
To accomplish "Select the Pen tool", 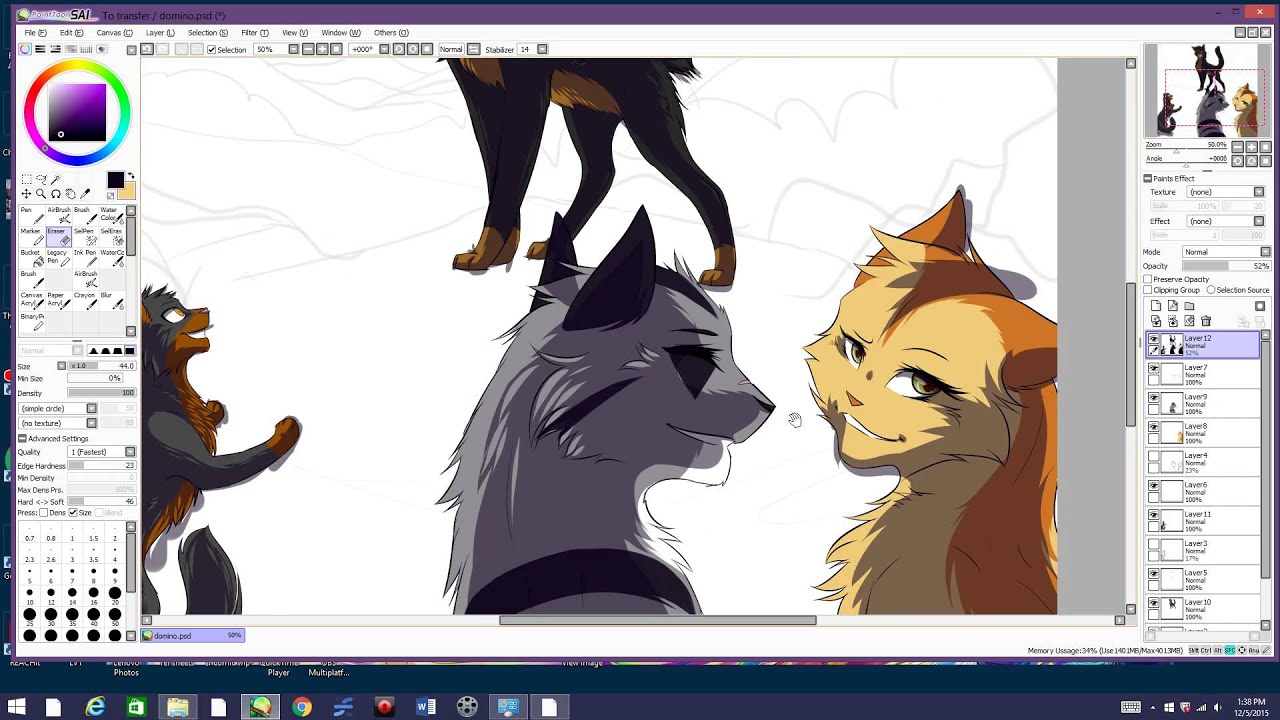I will click(x=32, y=215).
